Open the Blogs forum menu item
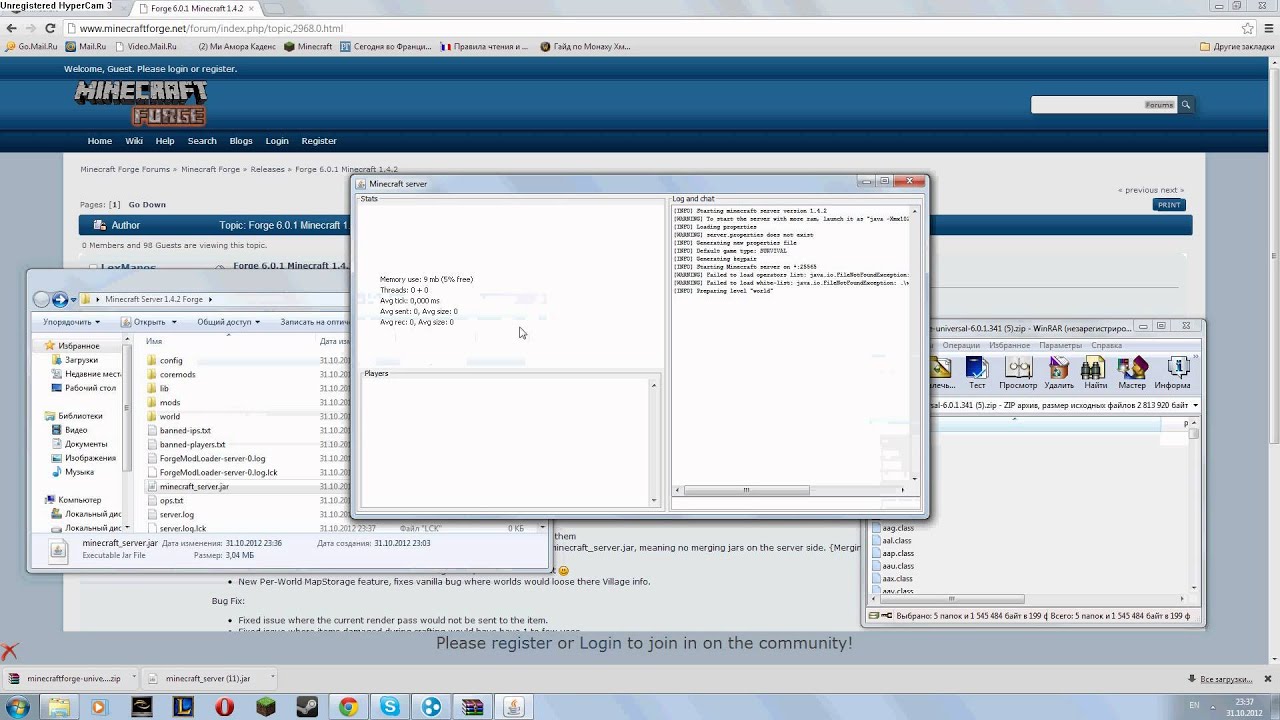 click(x=241, y=141)
